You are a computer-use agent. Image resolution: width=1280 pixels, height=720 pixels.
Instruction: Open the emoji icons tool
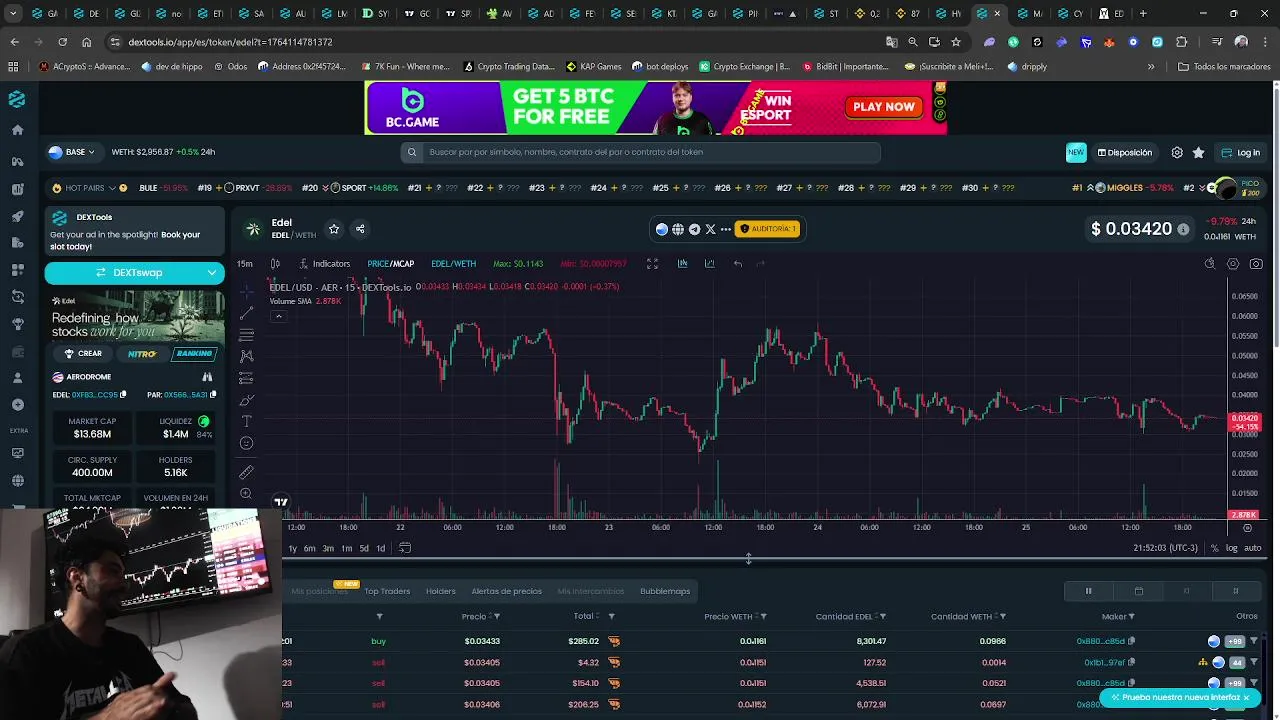coord(246,443)
